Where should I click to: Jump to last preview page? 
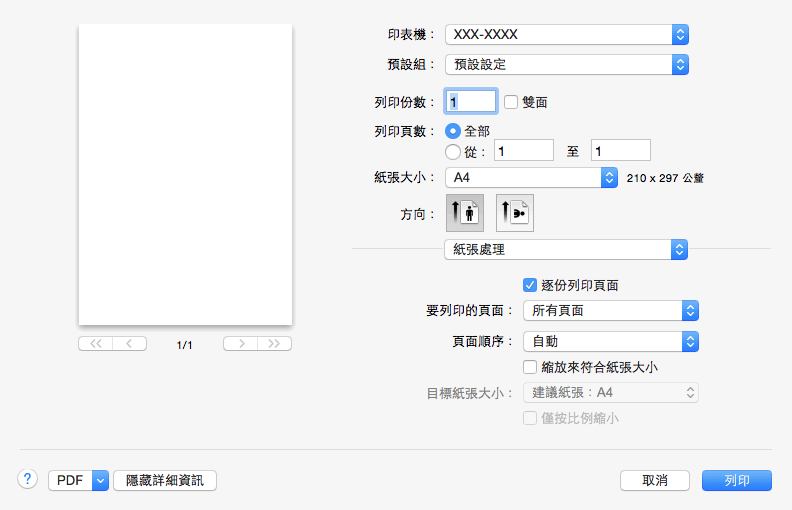[x=275, y=344]
